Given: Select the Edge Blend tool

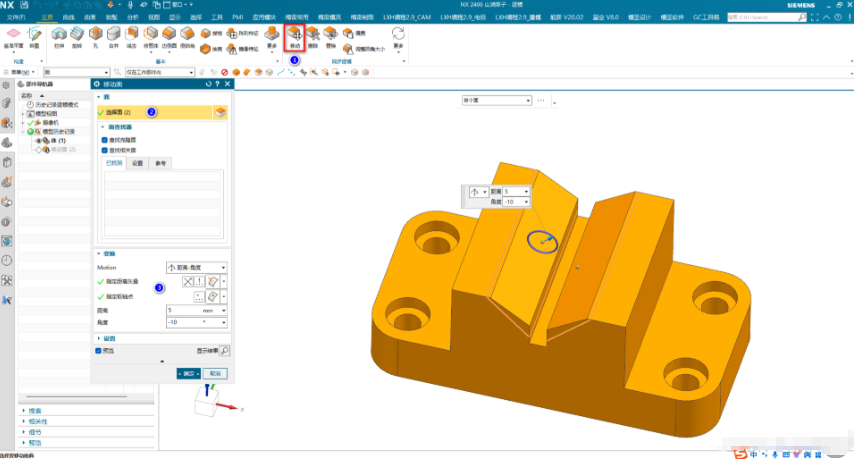Looking at the screenshot, I should (x=169, y=37).
